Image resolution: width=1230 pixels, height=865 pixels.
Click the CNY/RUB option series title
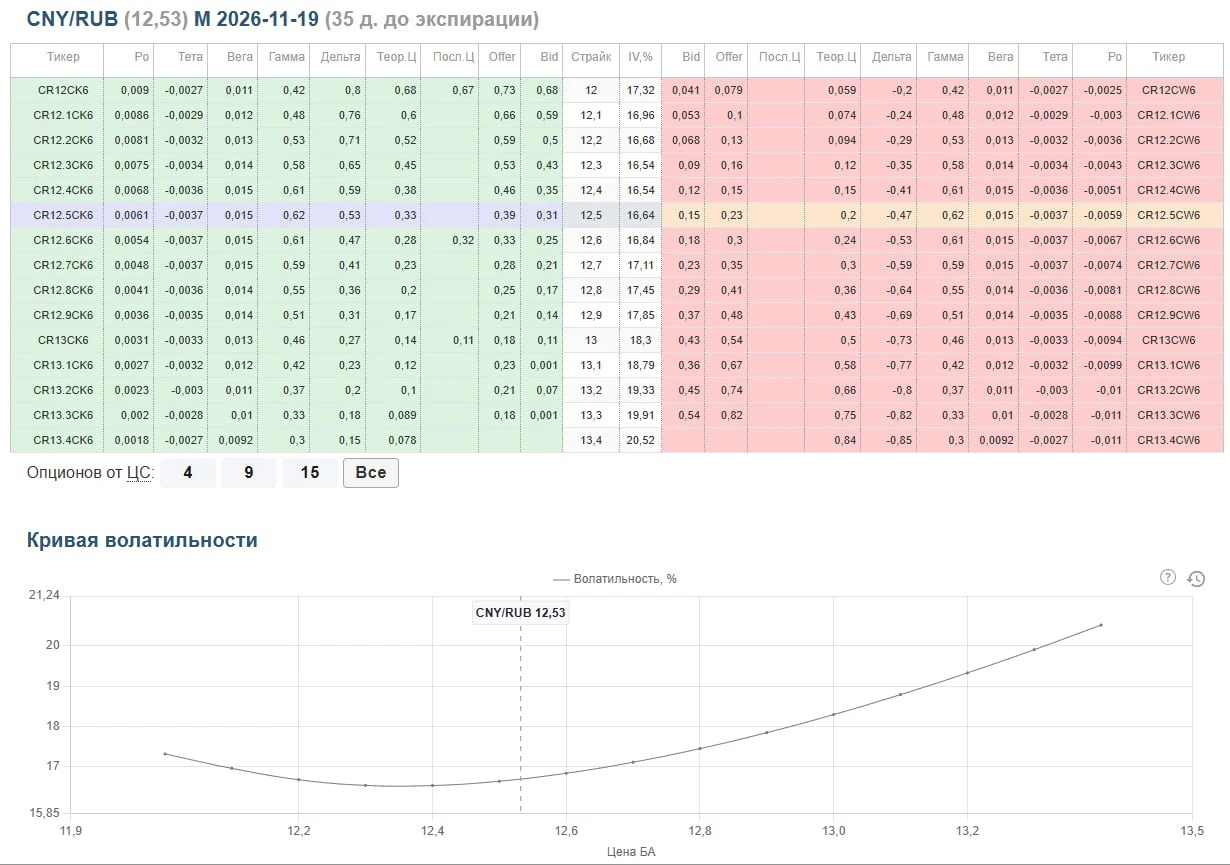tap(283, 19)
